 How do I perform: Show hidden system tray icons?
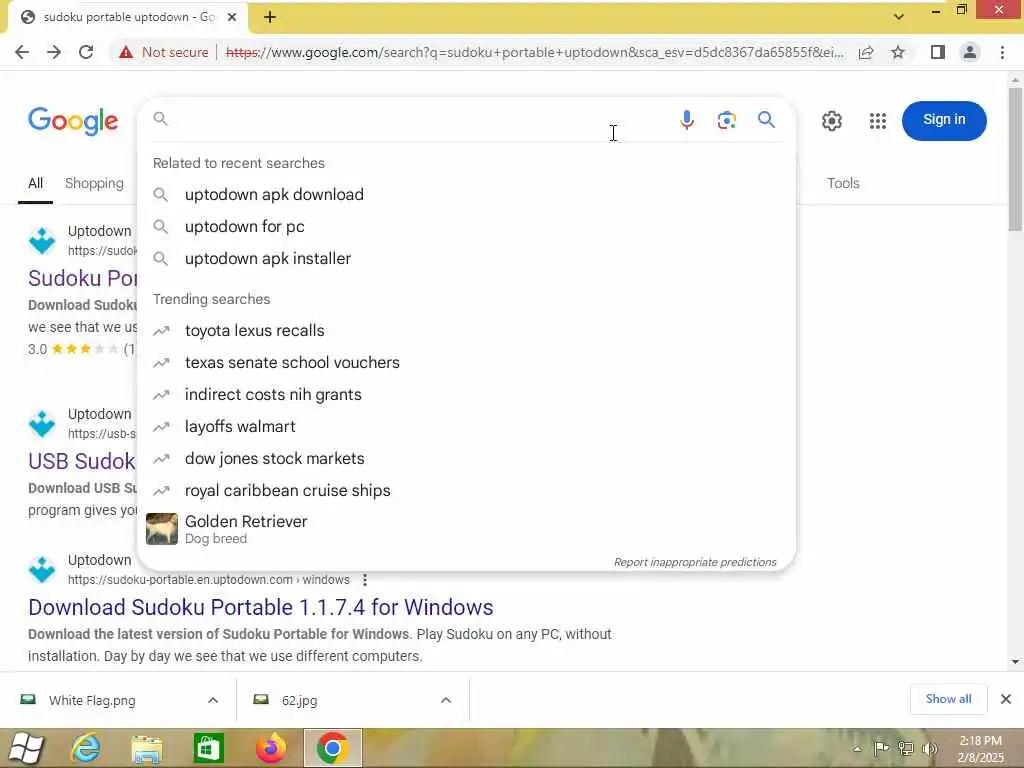(857, 749)
